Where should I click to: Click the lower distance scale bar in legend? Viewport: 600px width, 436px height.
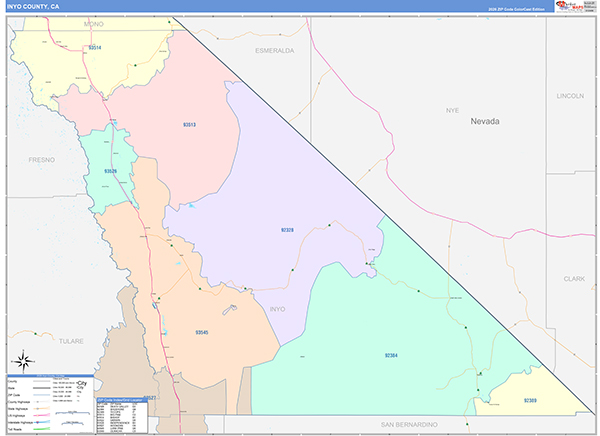pyautogui.click(x=72, y=423)
